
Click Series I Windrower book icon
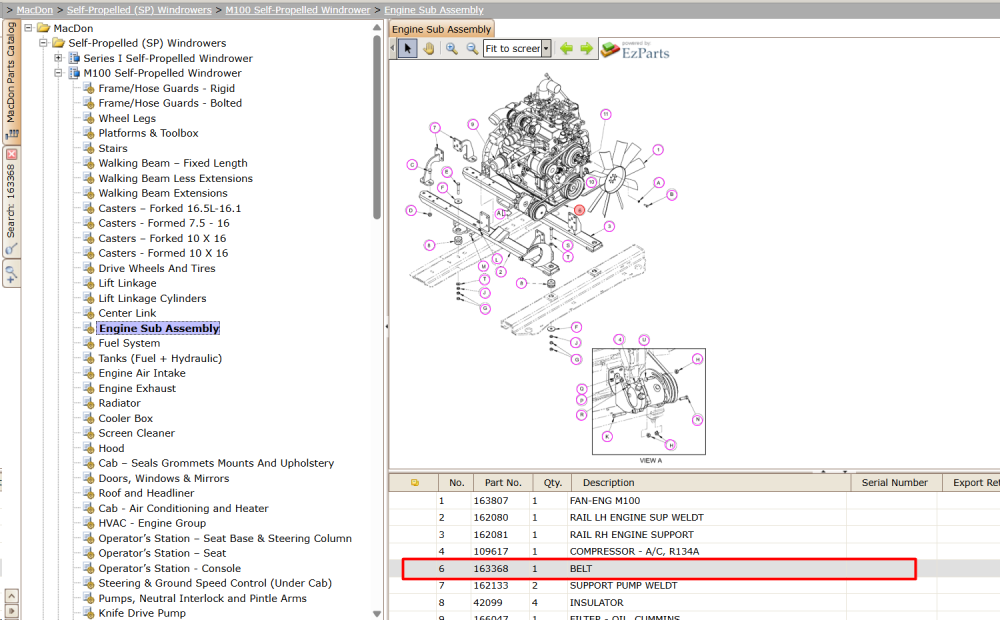pyautogui.click(x=75, y=58)
